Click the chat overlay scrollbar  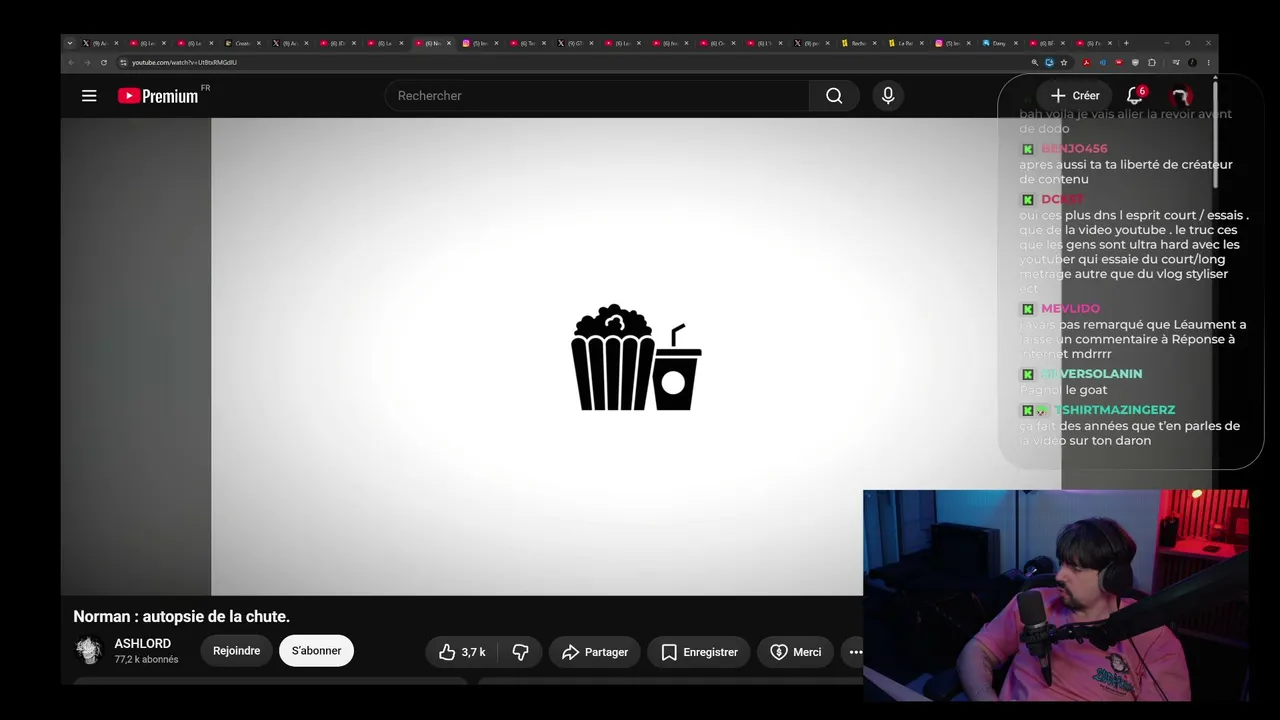click(1215, 135)
